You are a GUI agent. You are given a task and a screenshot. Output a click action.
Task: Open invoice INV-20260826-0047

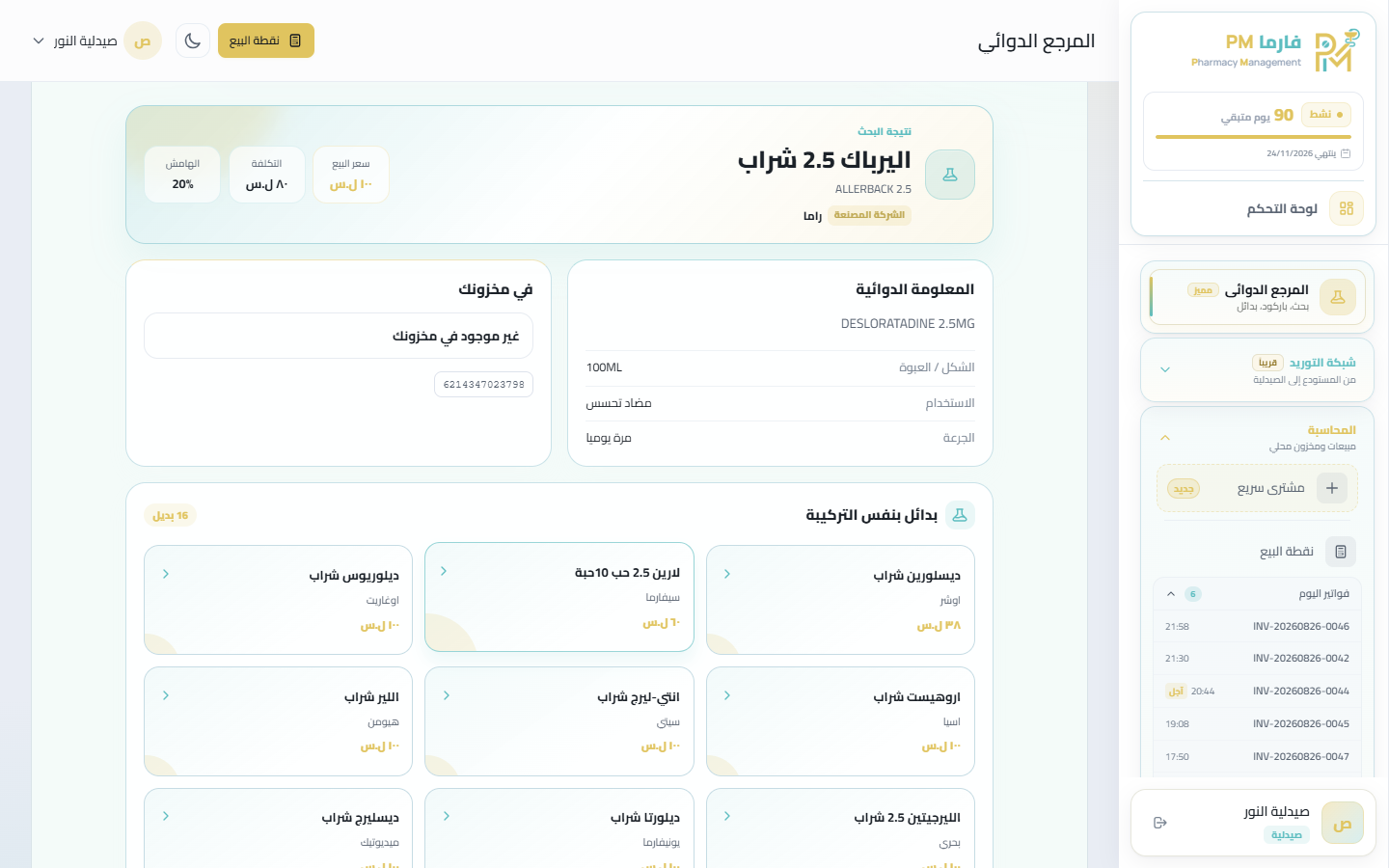[1258, 757]
